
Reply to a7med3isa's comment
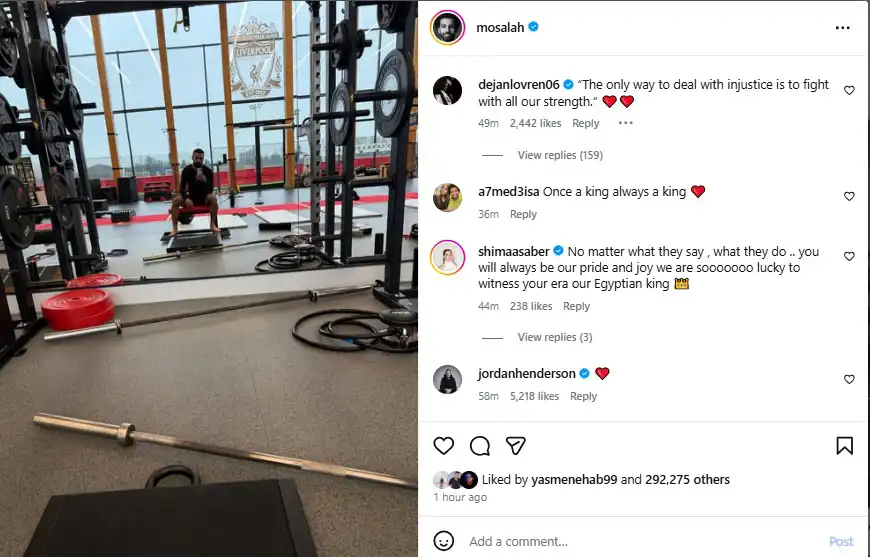point(523,214)
